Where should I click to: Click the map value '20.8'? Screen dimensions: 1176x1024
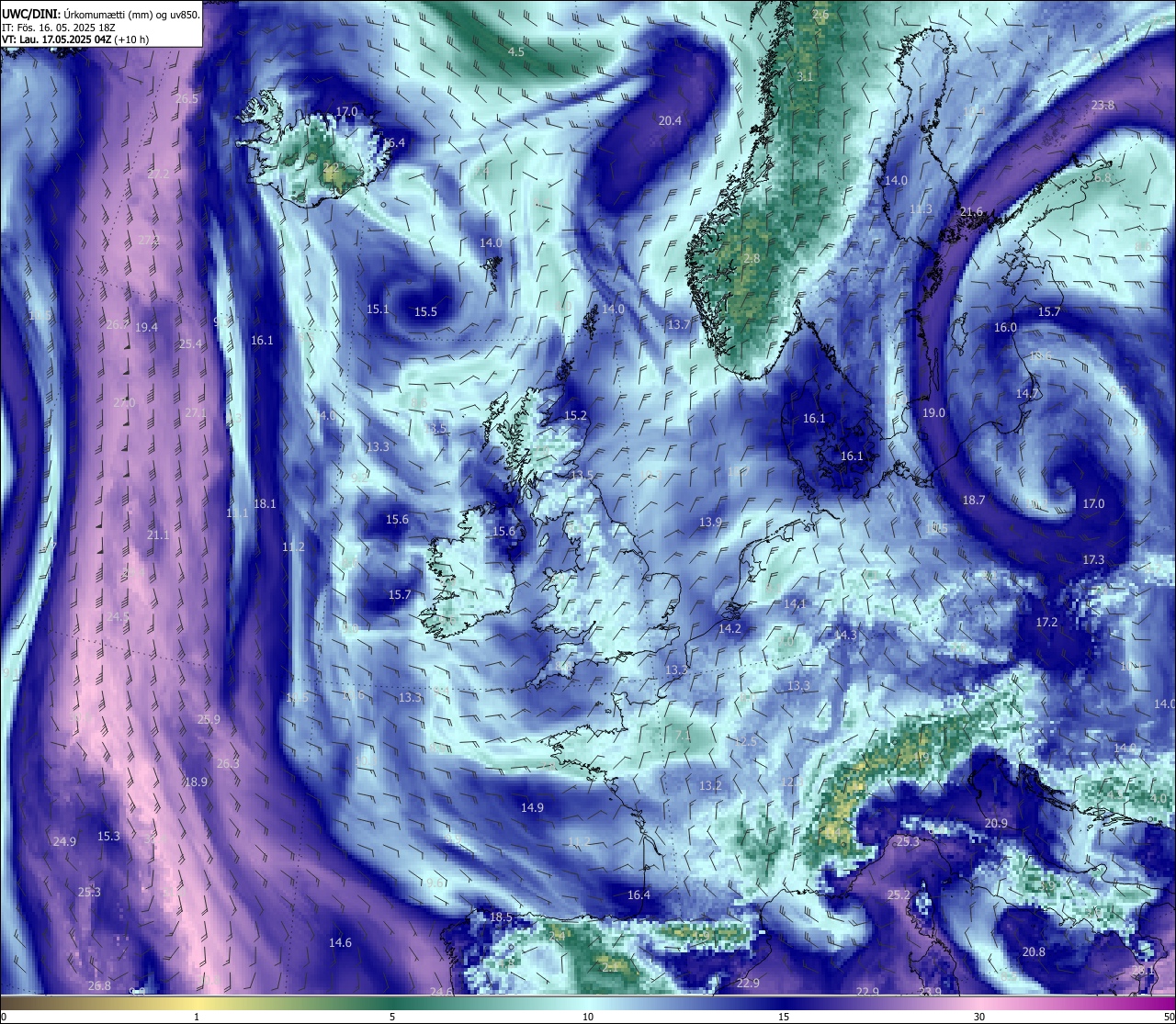[1034, 952]
